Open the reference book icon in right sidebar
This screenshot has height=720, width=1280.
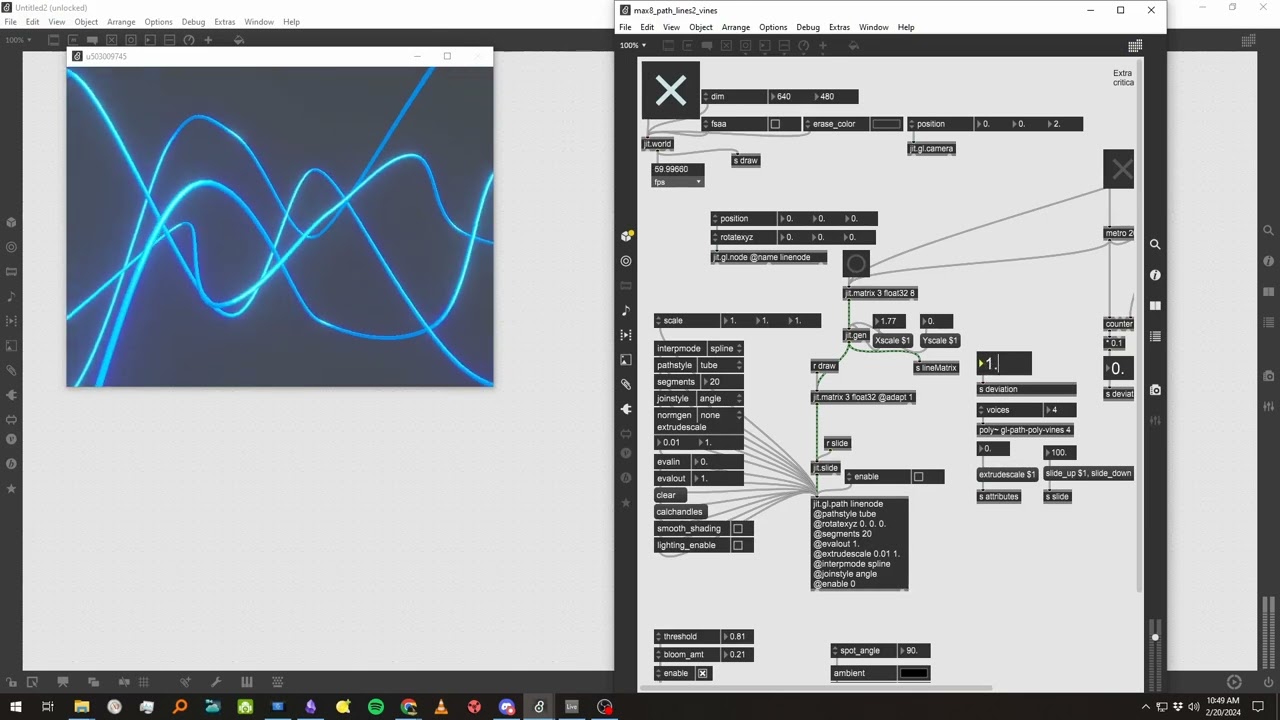tap(1155, 306)
